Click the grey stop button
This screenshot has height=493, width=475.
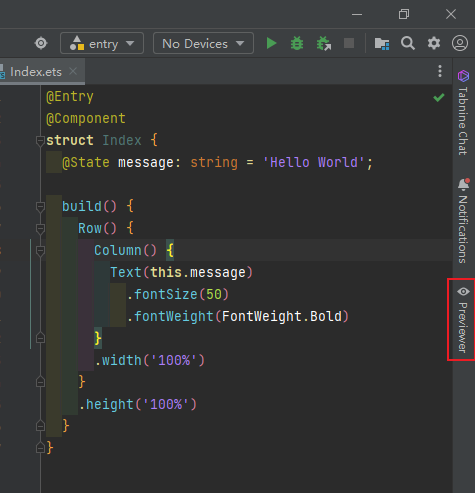coord(349,43)
